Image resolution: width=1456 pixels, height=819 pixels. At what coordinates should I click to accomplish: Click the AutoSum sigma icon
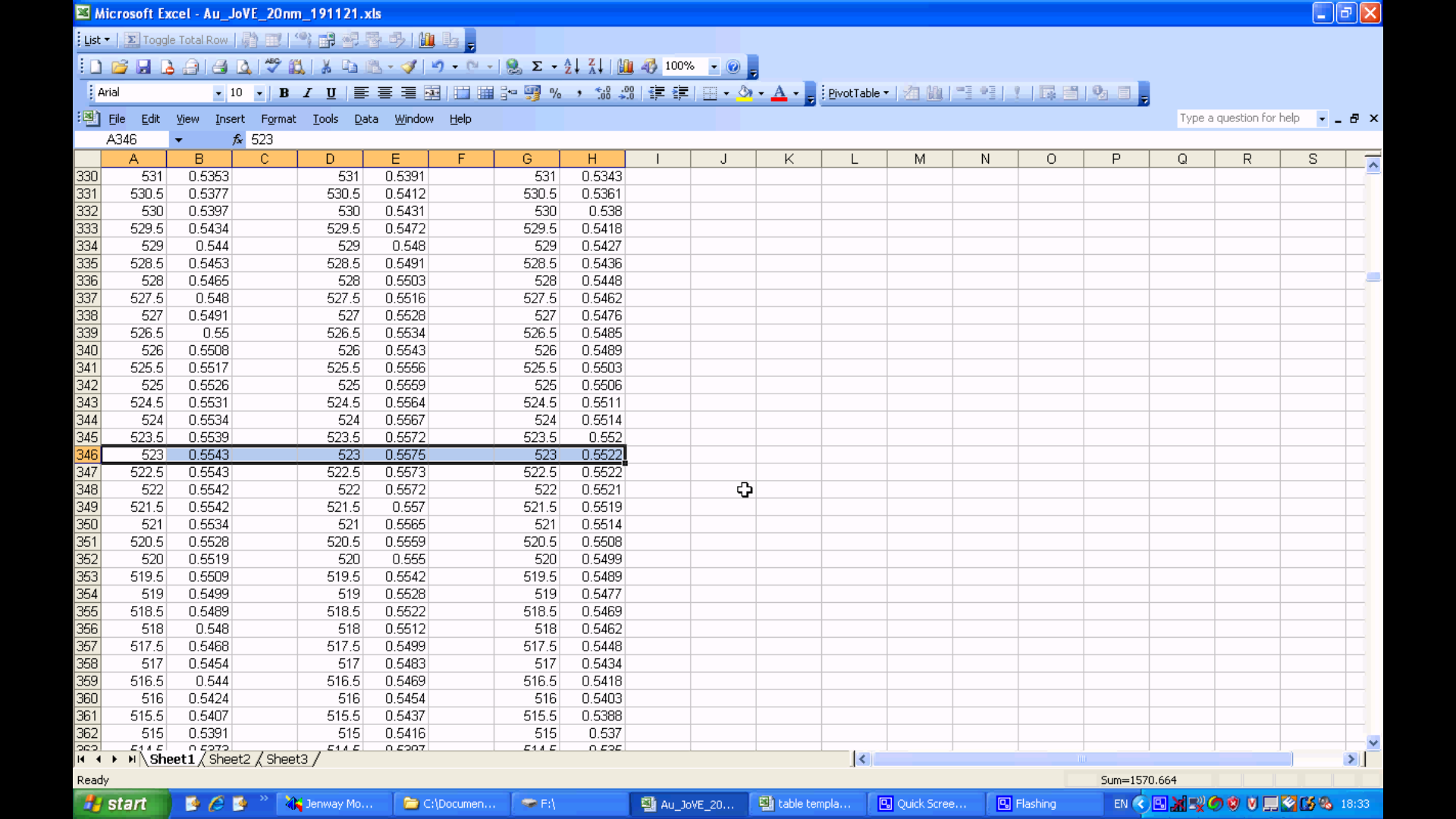point(537,67)
